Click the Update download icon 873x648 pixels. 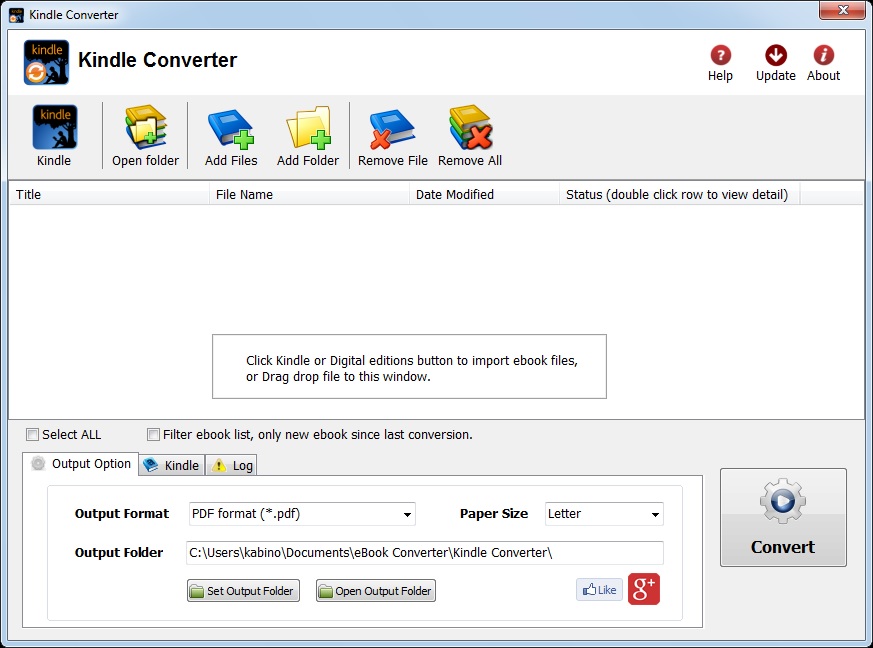pos(776,55)
